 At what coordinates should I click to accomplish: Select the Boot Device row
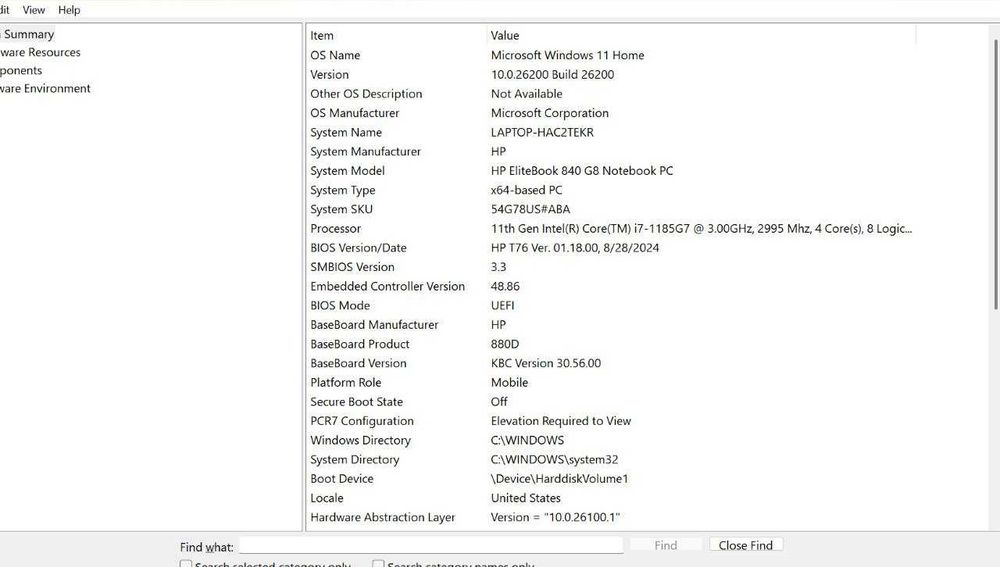[x=611, y=479]
